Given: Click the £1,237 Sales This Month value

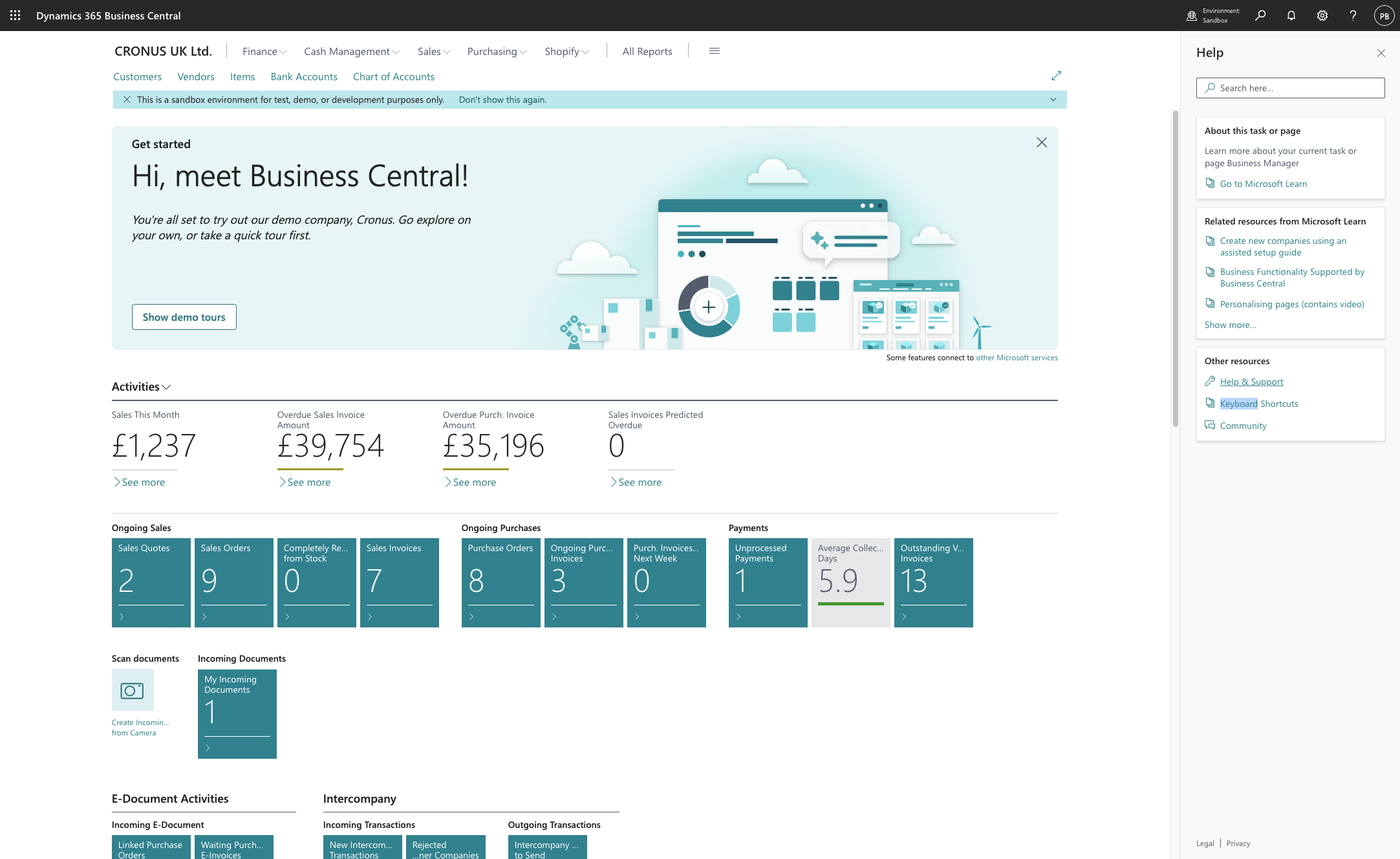Looking at the screenshot, I should (x=154, y=446).
